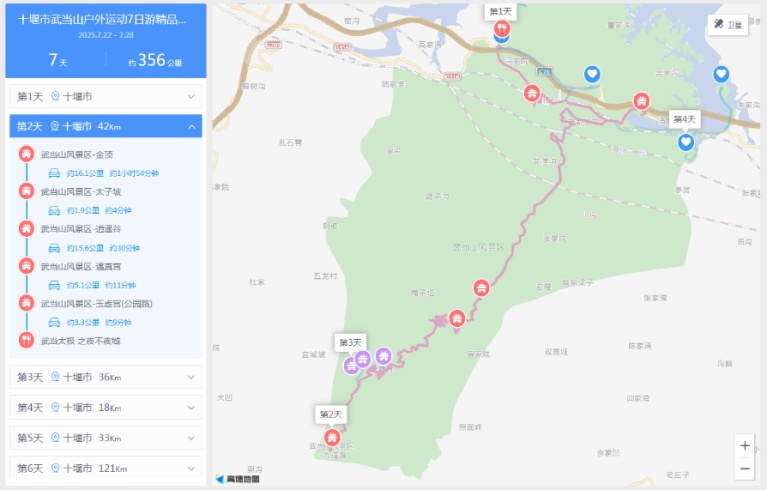Click the 第3天 label on the map
Image resolution: width=767 pixels, height=490 pixels.
[350, 342]
